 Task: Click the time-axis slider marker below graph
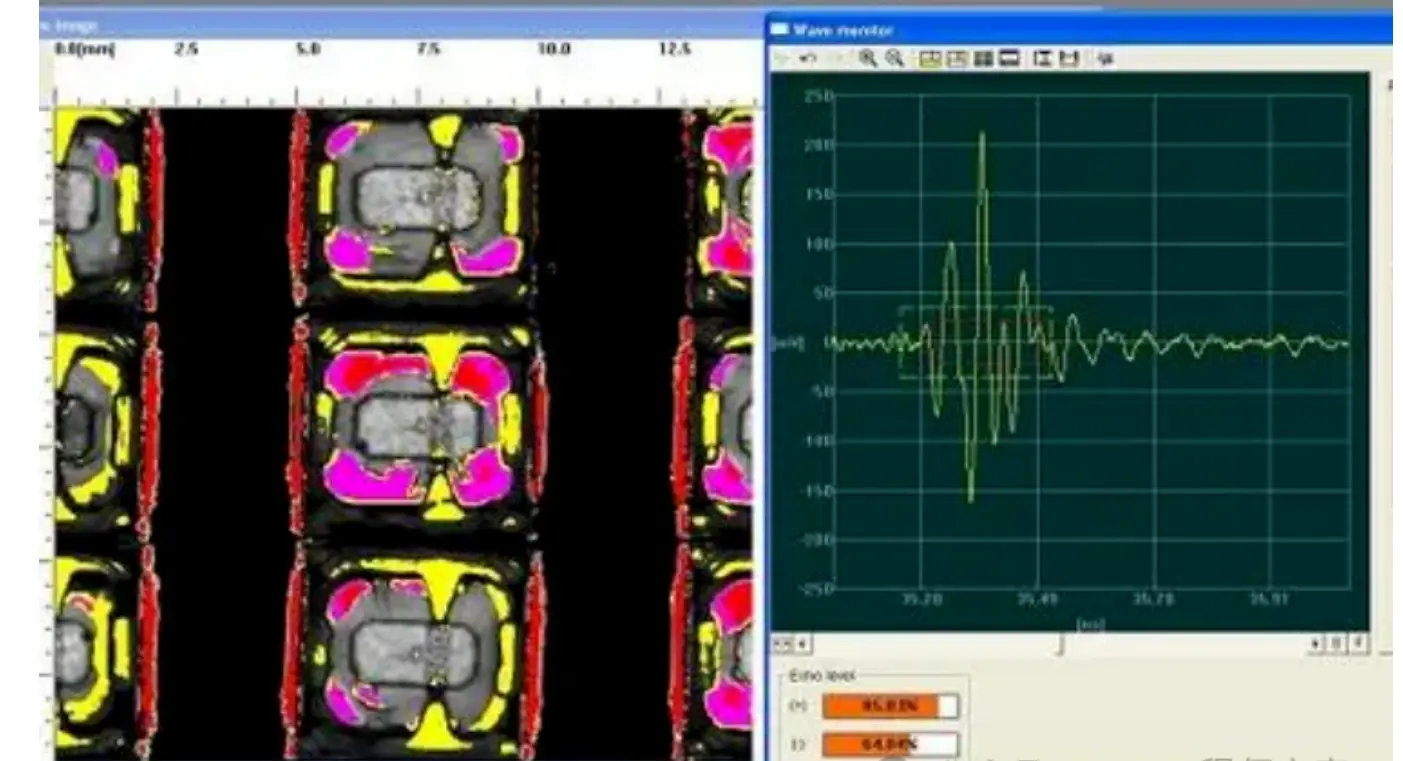coord(1061,645)
